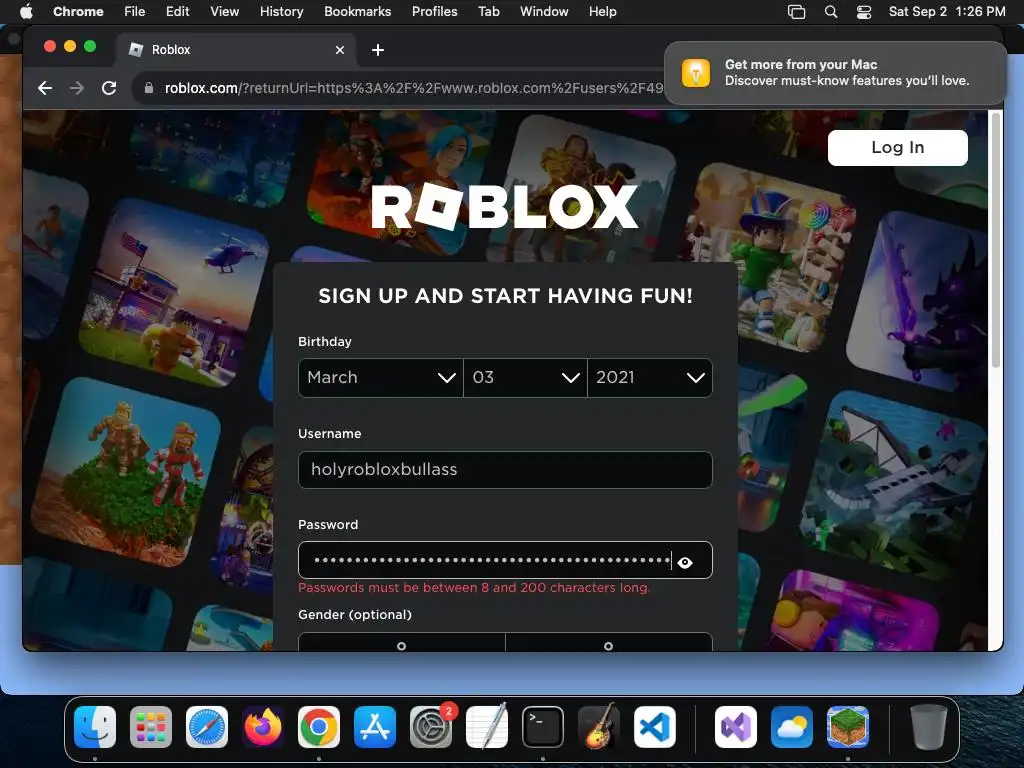Open the View menu
This screenshot has height=768, width=1024.
(224, 11)
